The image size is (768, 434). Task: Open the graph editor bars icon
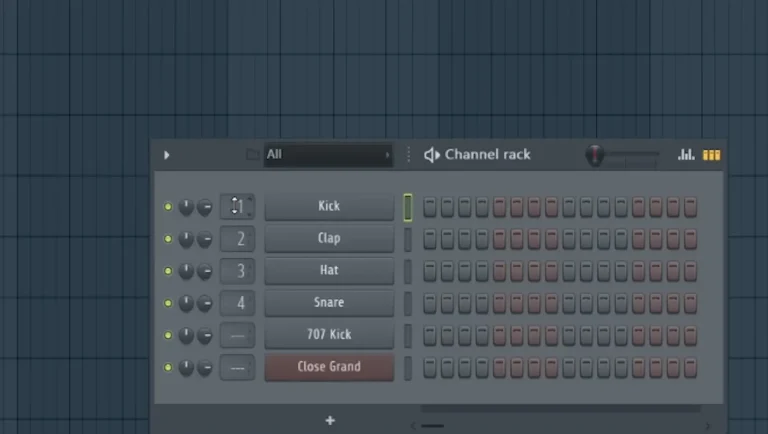point(686,155)
